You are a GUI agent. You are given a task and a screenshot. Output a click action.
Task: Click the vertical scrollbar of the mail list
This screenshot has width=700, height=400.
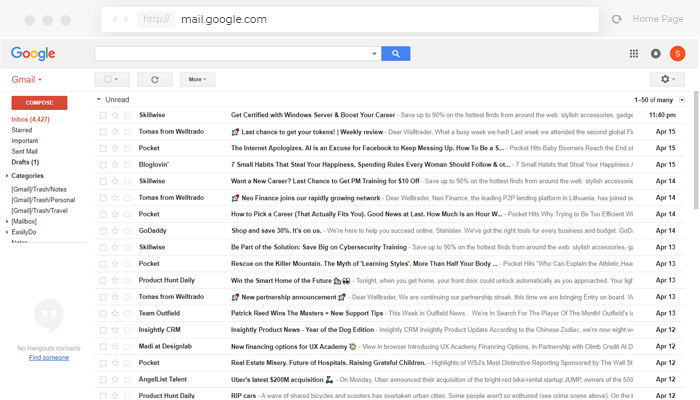696,152
